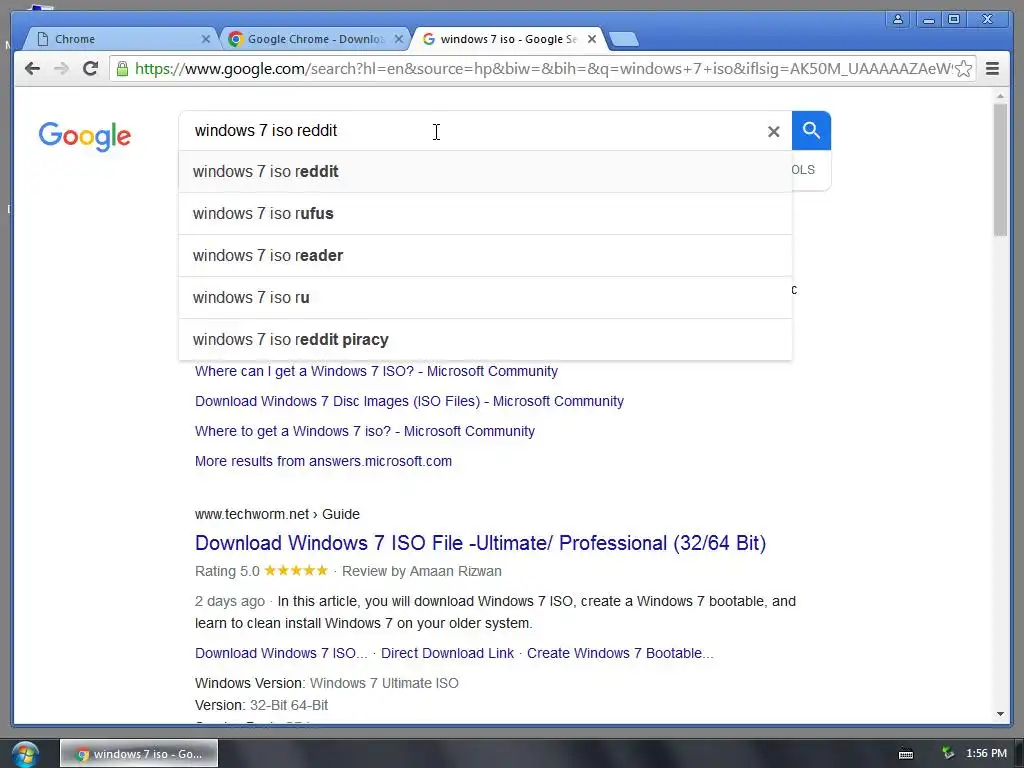Open 'Download Windows 7 Disc Images (ISO Files)' link
This screenshot has width=1024, height=768.
409,401
